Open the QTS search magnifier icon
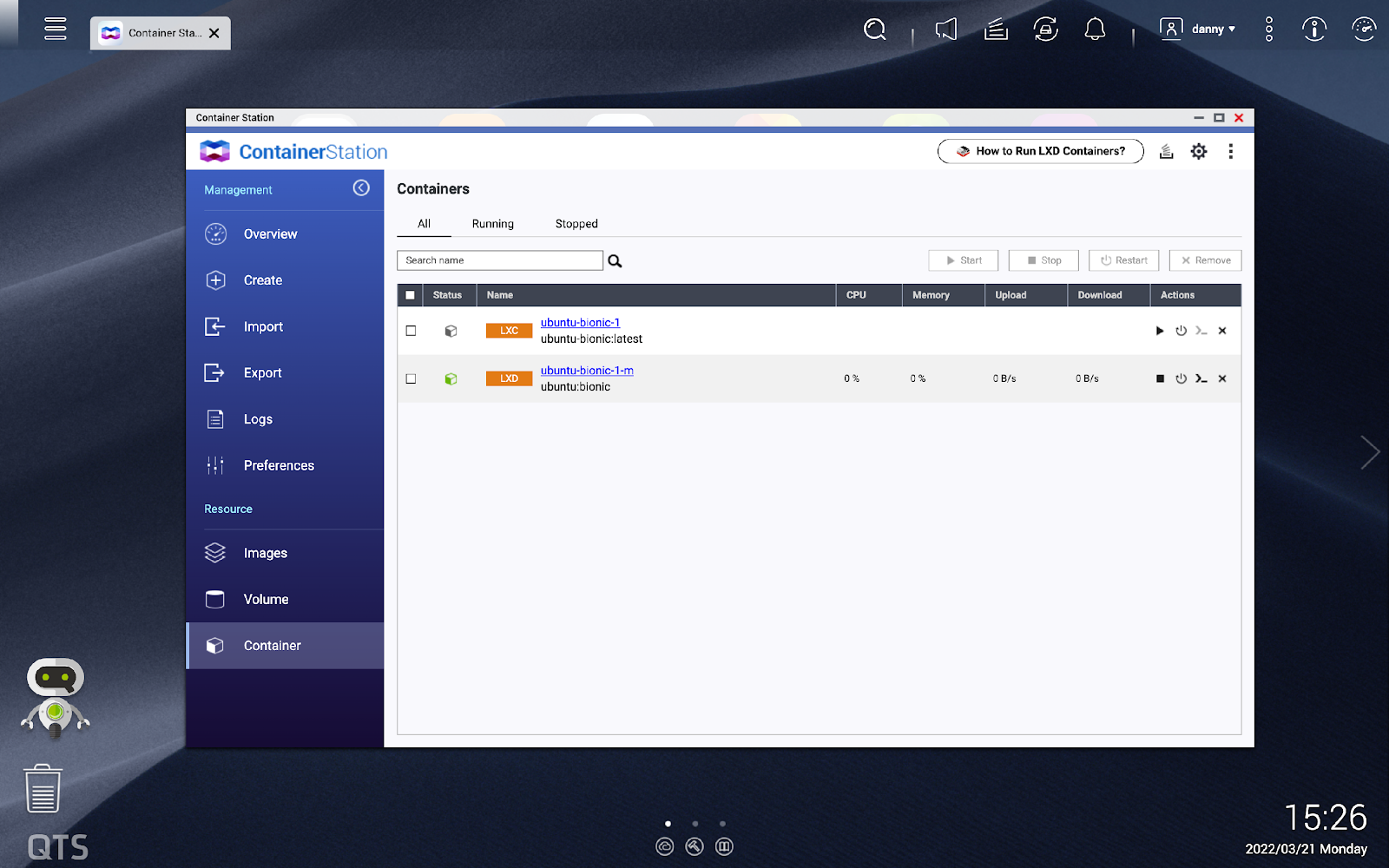Screen dimensions: 1389x868 [x=875, y=30]
